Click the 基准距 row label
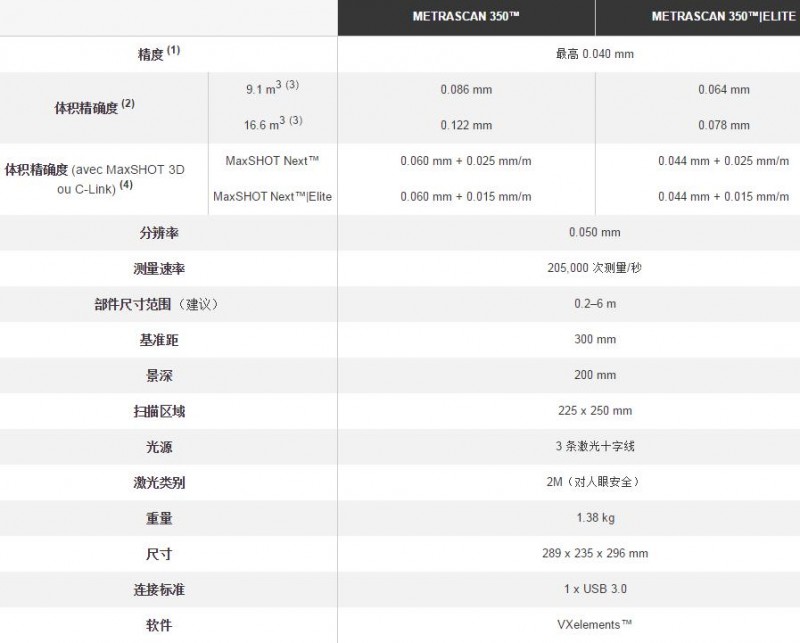Viewport: 800px width, 643px height. [159, 340]
